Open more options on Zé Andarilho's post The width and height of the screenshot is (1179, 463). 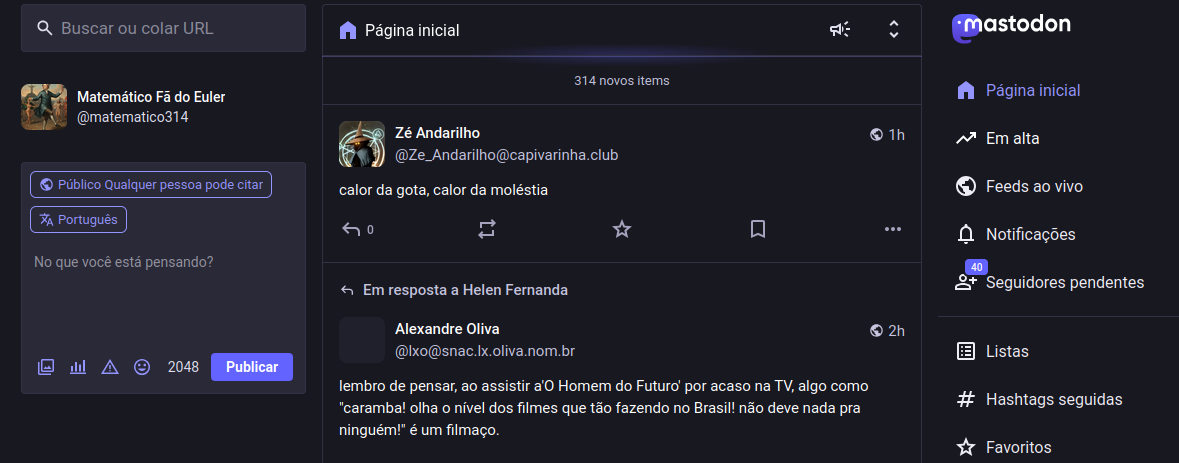click(893, 229)
